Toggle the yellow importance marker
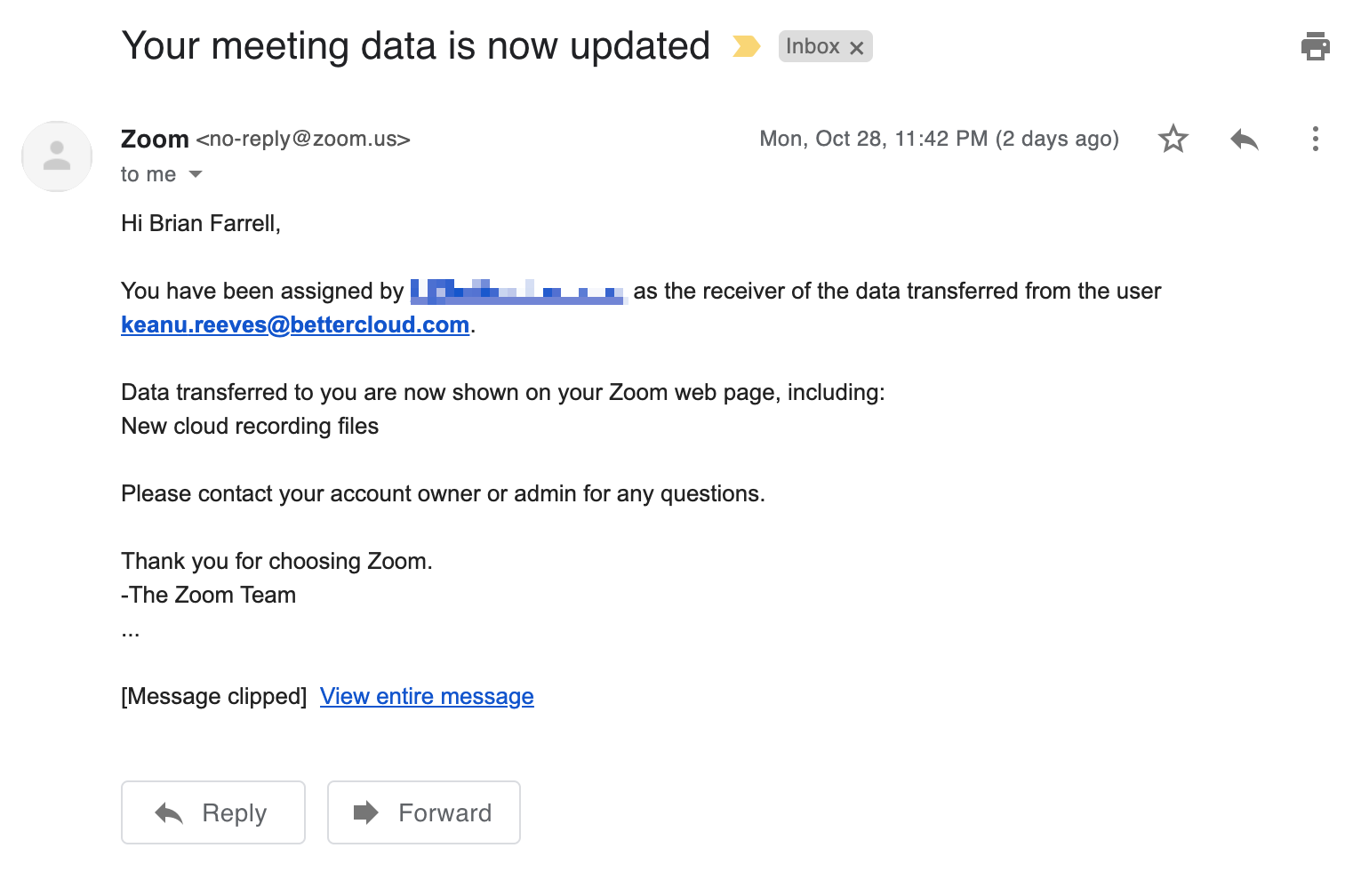 [x=746, y=46]
